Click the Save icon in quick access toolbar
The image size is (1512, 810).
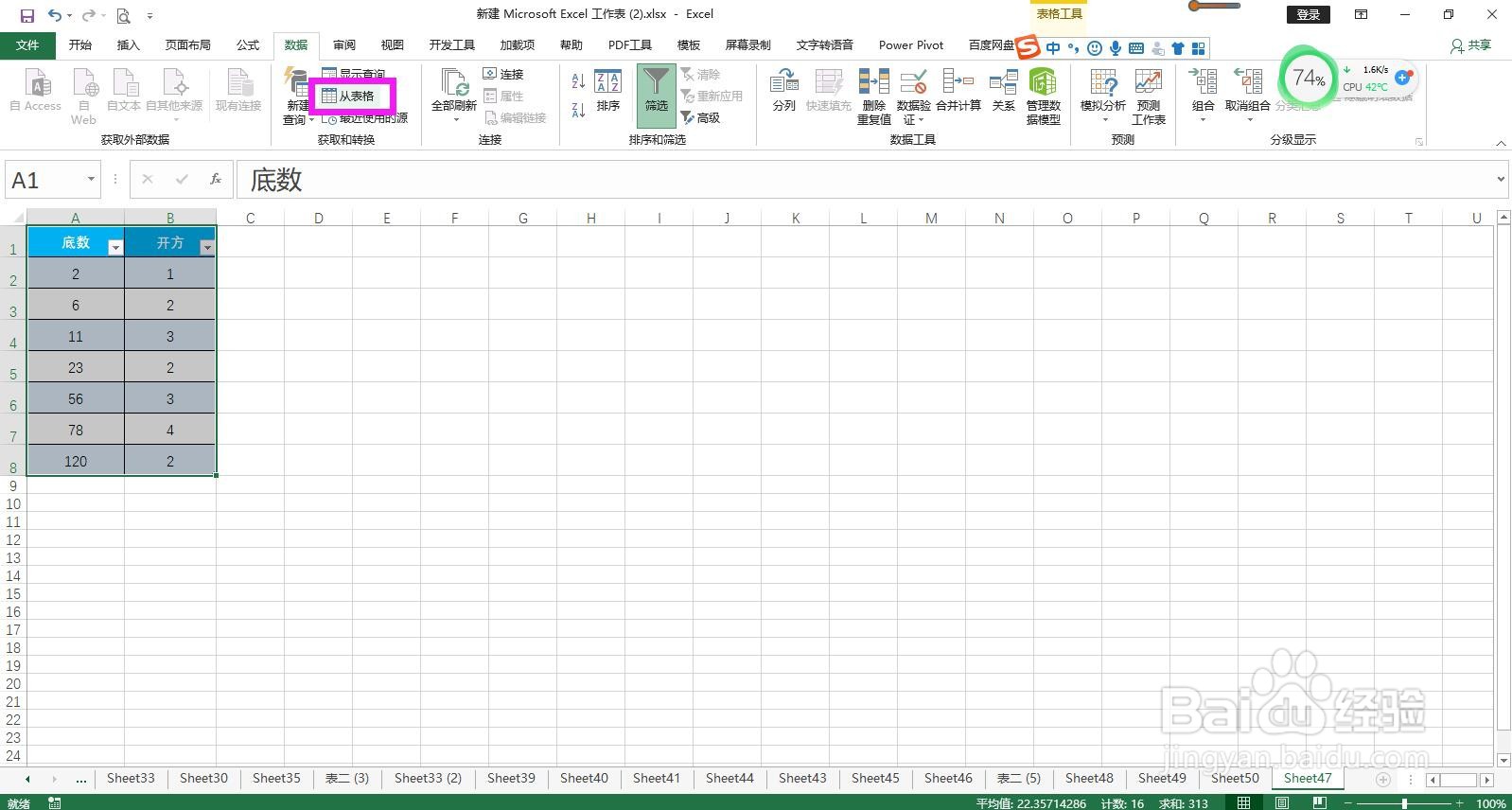click(x=26, y=15)
